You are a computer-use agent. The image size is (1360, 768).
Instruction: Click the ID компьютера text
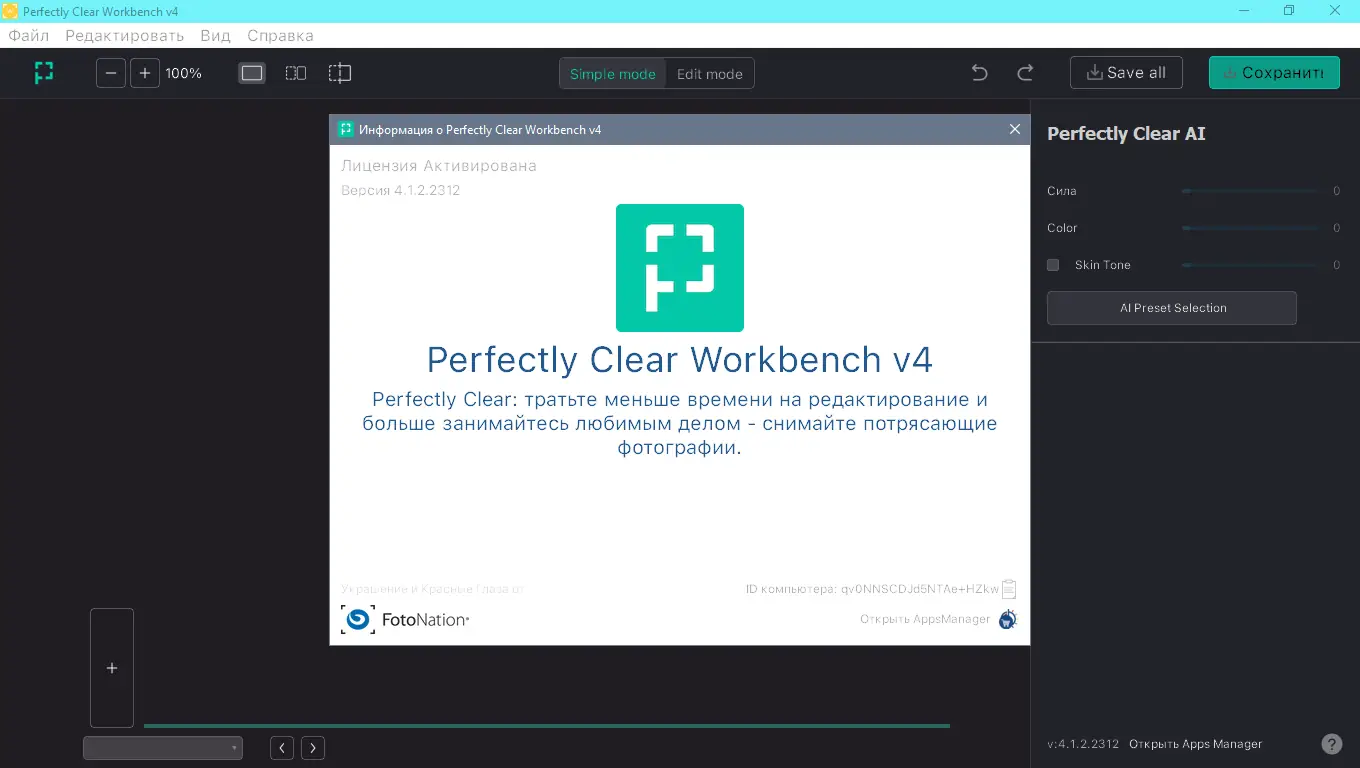tap(872, 589)
